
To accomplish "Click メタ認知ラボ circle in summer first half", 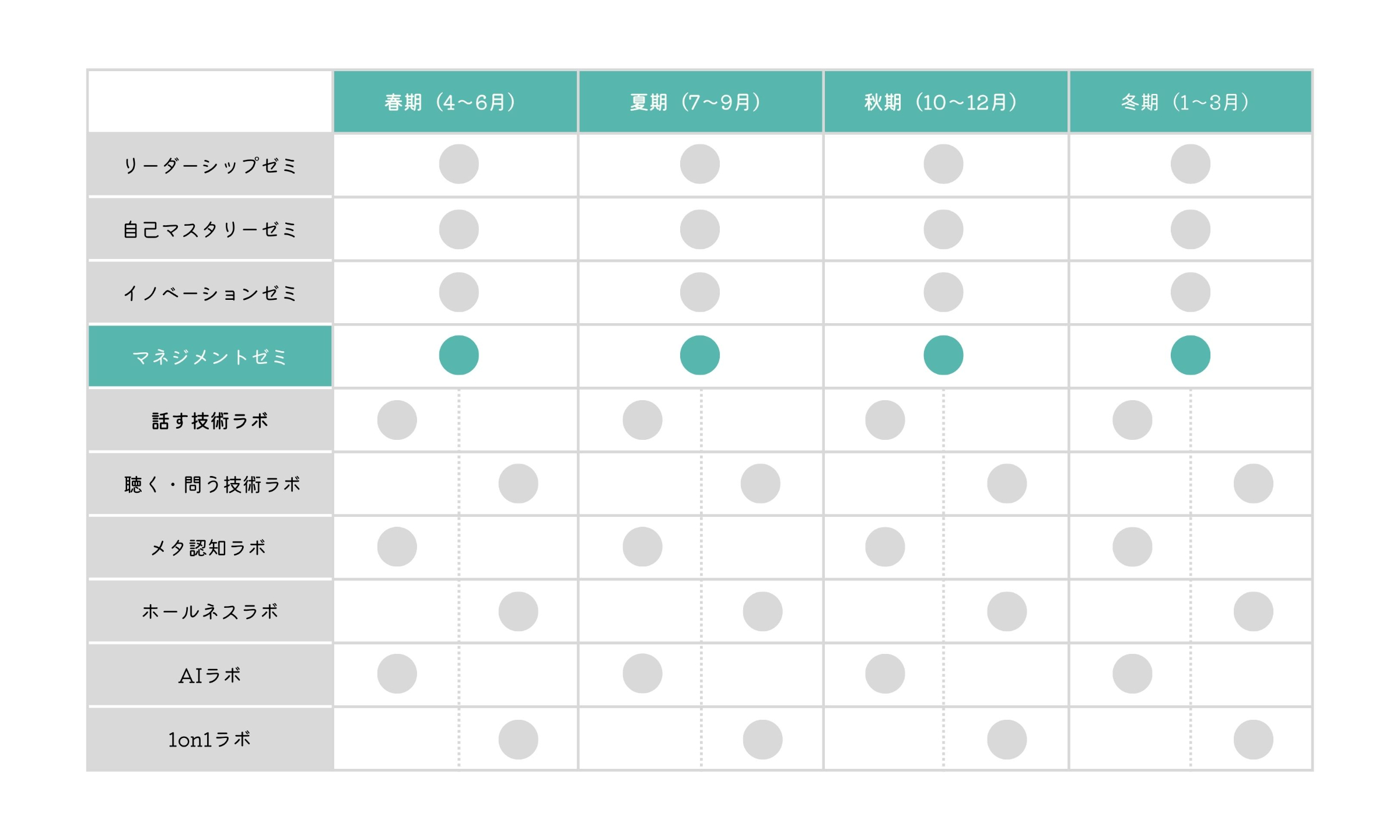I will pyautogui.click(x=642, y=547).
